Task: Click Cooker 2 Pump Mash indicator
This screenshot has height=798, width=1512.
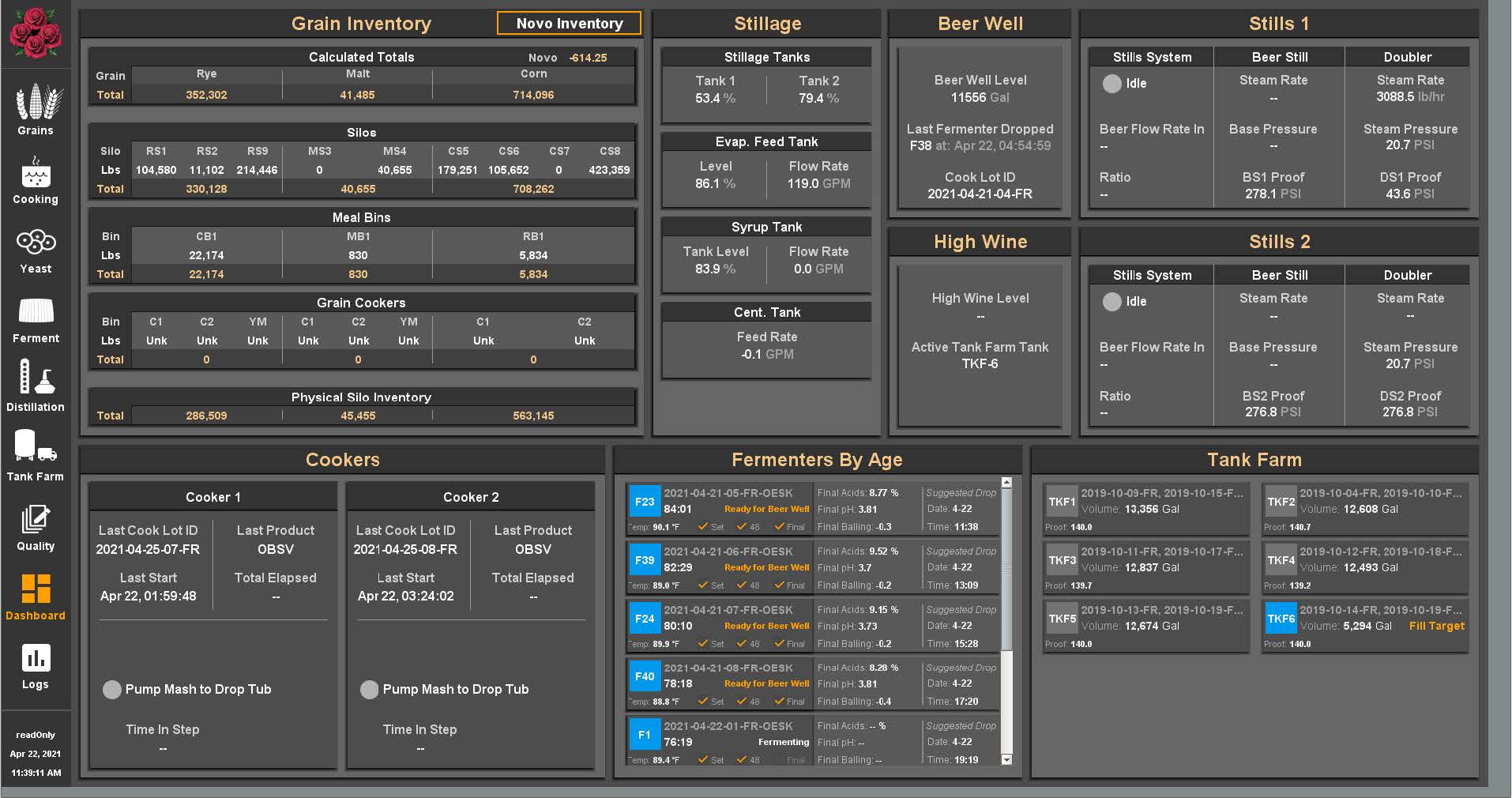Action: [370, 690]
